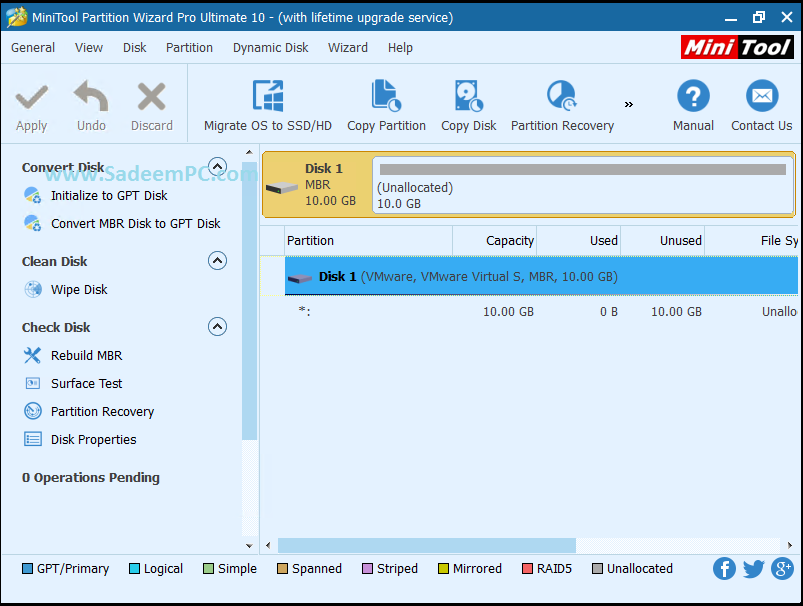The height and width of the screenshot is (606, 803).
Task: Restore down the window
Action: pos(759,17)
